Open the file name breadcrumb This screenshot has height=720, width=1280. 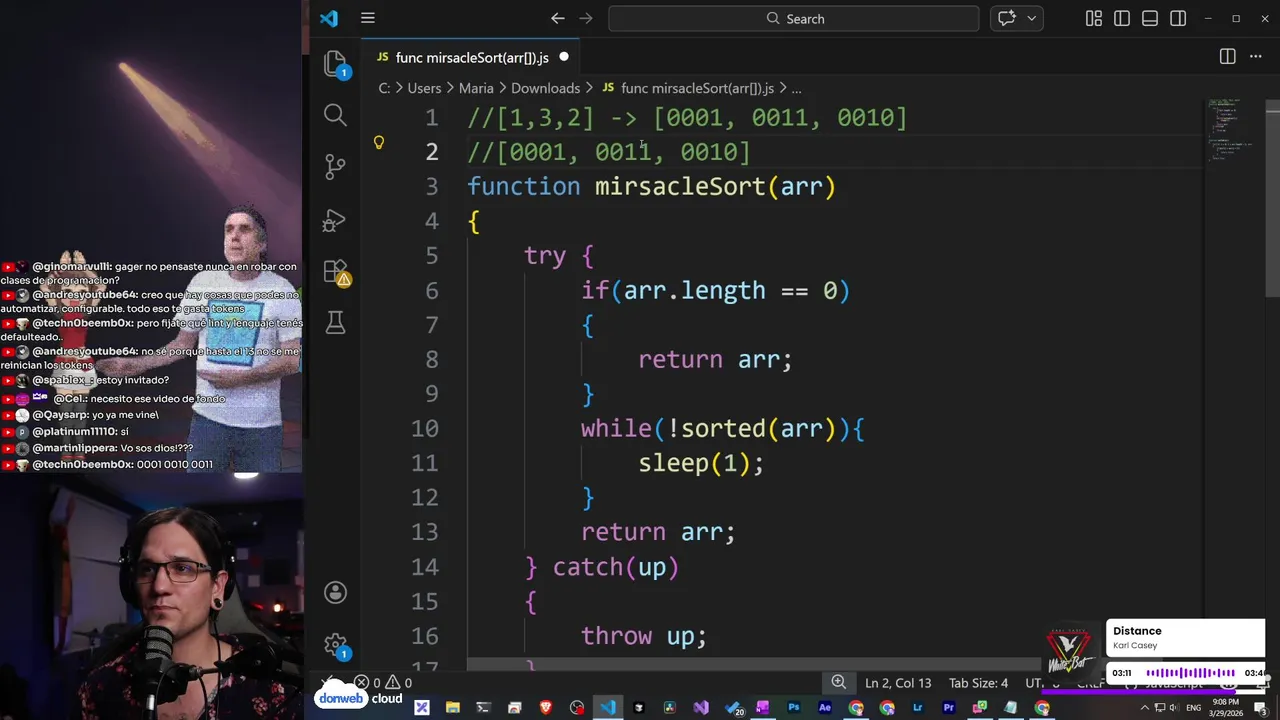tap(687, 88)
